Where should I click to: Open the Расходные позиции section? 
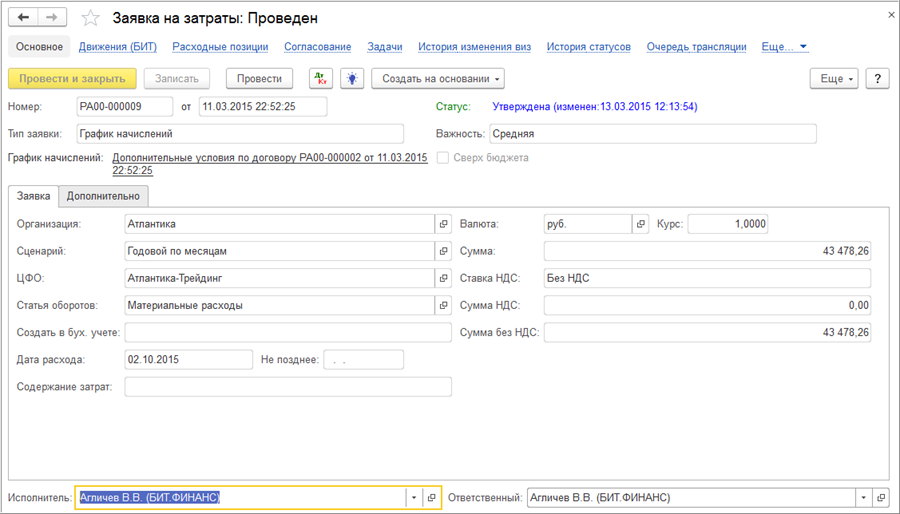(x=220, y=46)
